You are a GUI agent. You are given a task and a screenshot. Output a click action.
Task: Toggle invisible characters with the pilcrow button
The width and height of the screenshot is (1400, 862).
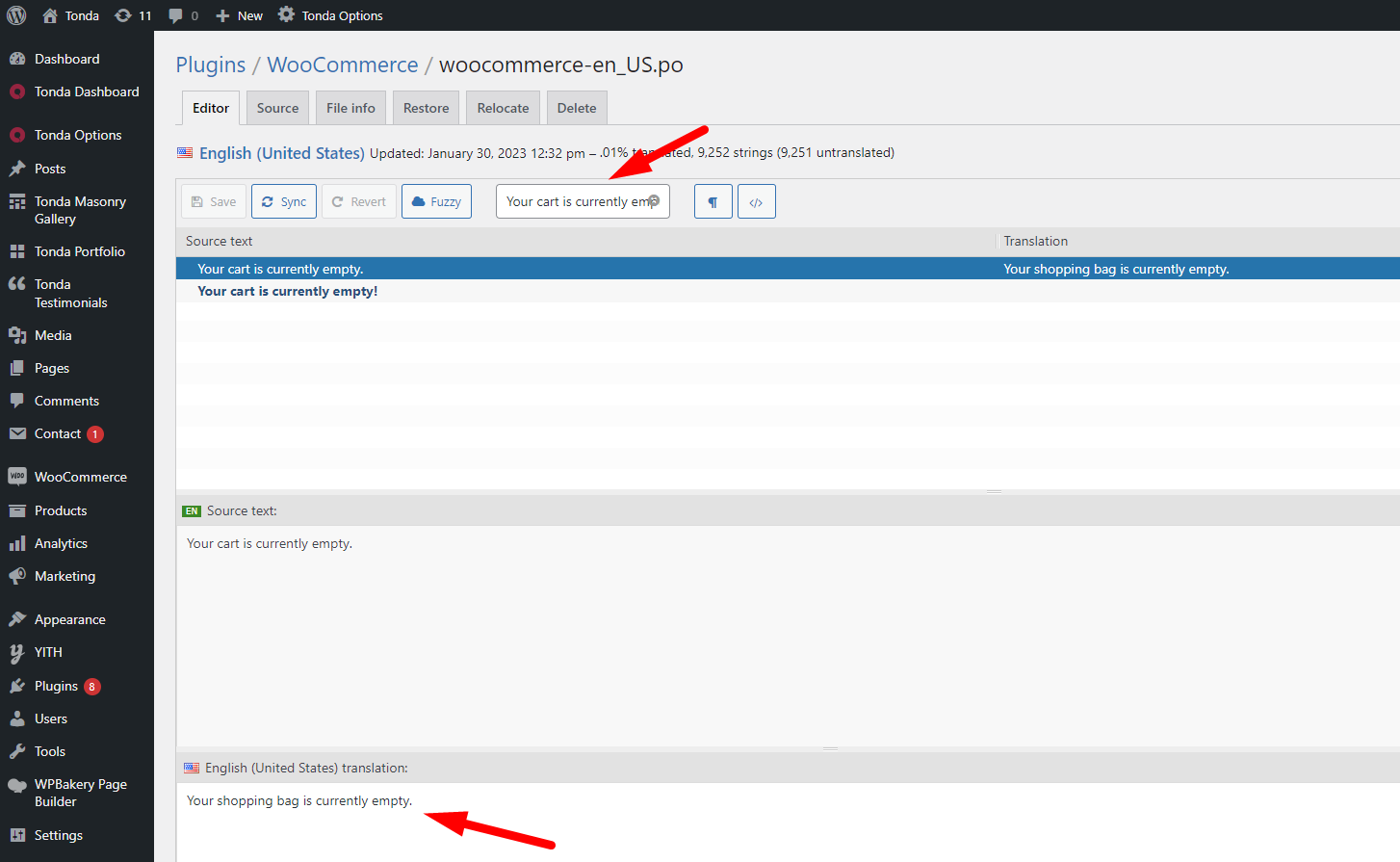tap(713, 201)
